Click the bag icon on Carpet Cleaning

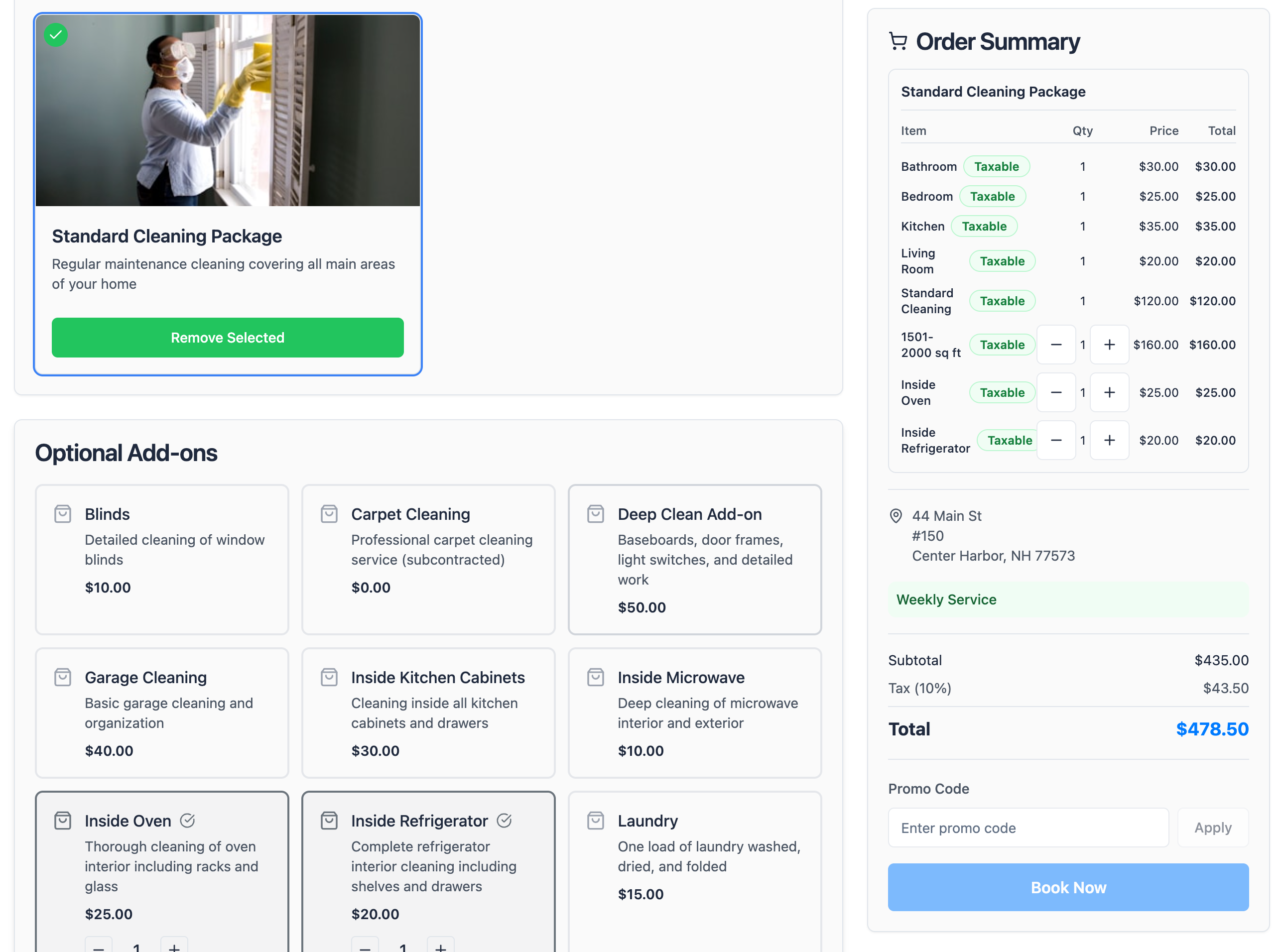coord(329,513)
